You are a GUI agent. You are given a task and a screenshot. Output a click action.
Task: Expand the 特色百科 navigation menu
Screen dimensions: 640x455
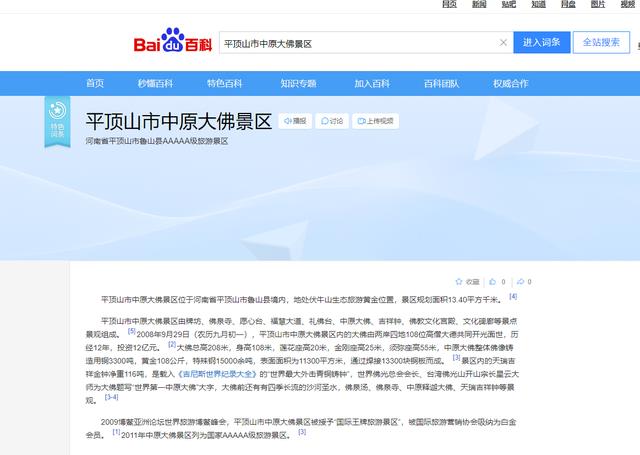[x=225, y=83]
